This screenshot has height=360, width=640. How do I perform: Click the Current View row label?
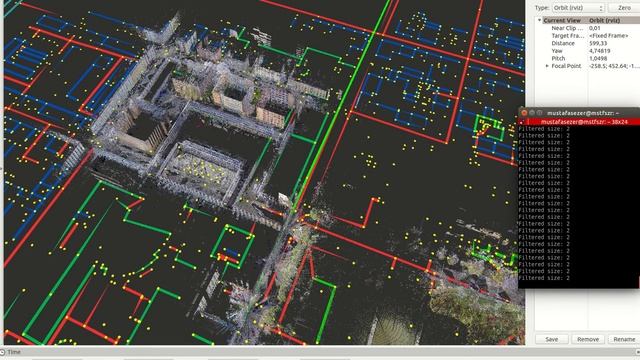click(562, 20)
